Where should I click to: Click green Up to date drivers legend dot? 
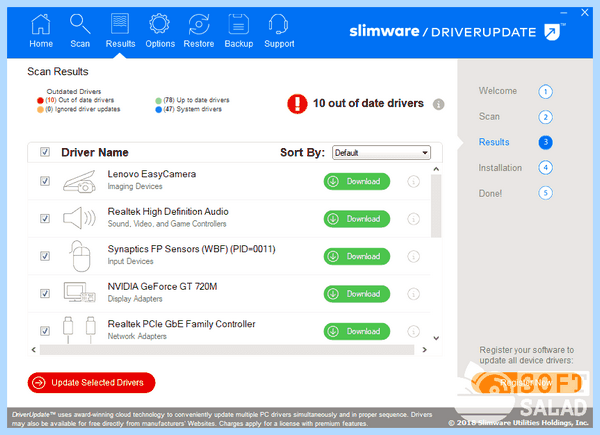158,101
